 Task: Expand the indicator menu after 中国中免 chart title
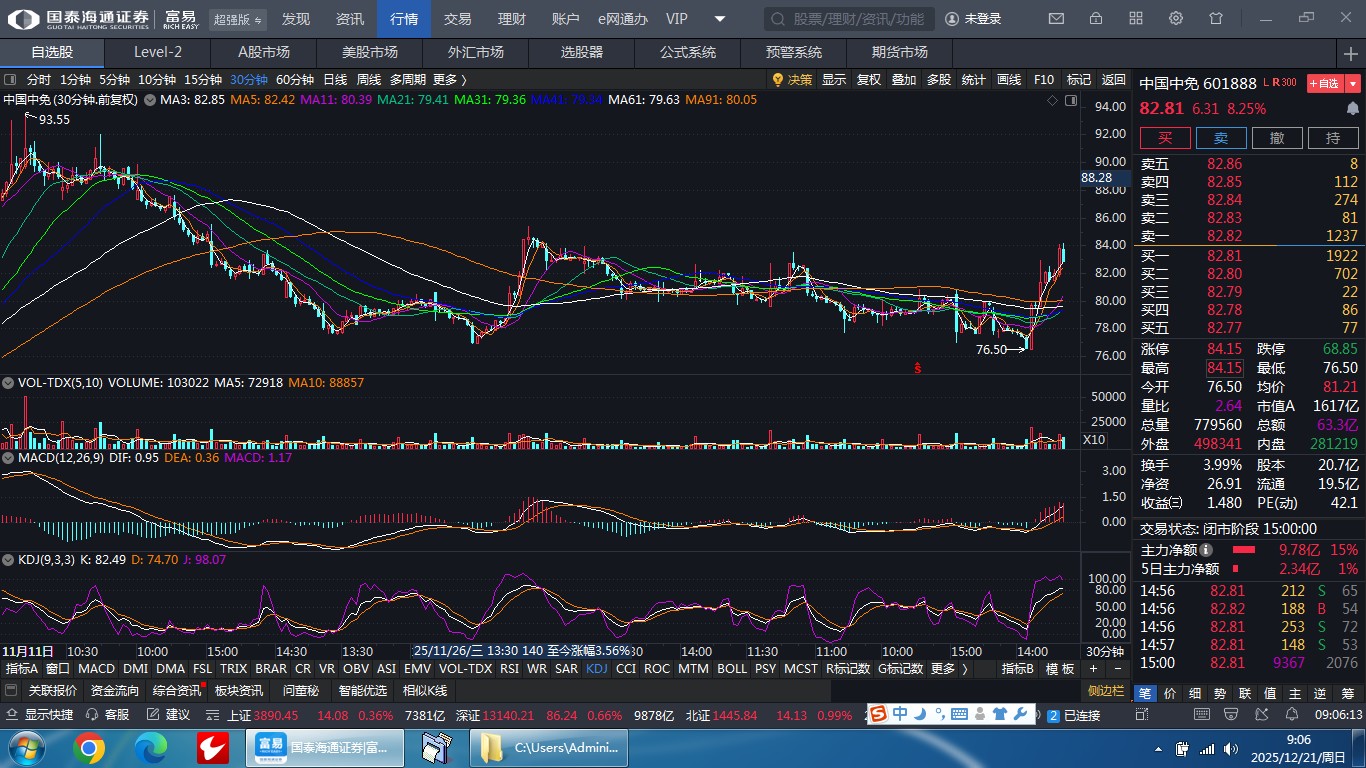[149, 100]
